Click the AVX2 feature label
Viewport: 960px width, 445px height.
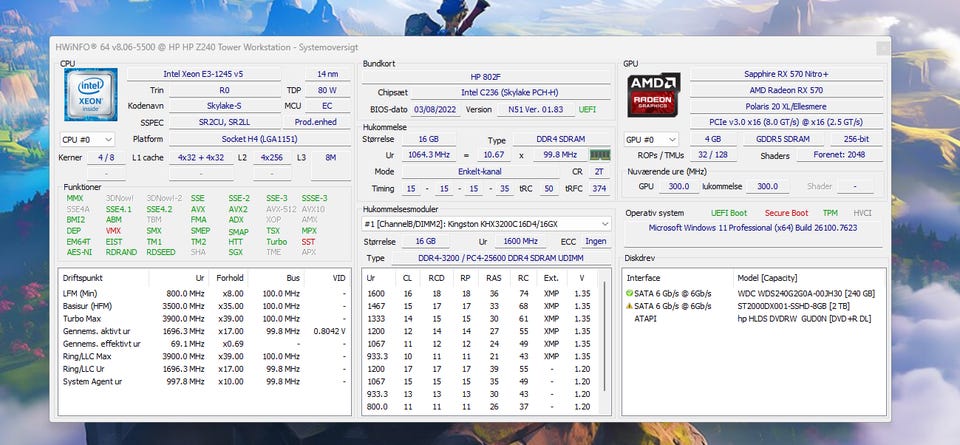tap(238, 209)
